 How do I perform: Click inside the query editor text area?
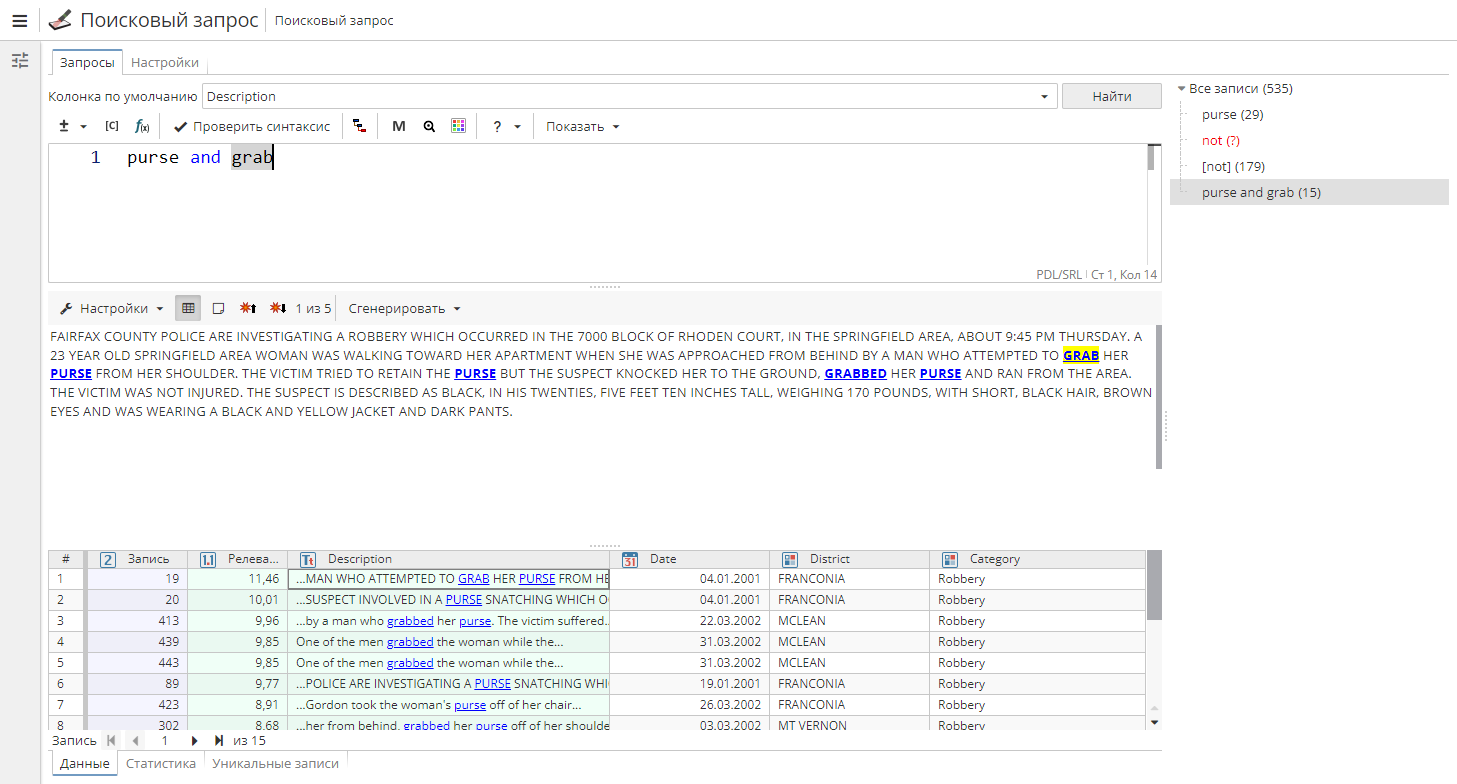point(600,213)
